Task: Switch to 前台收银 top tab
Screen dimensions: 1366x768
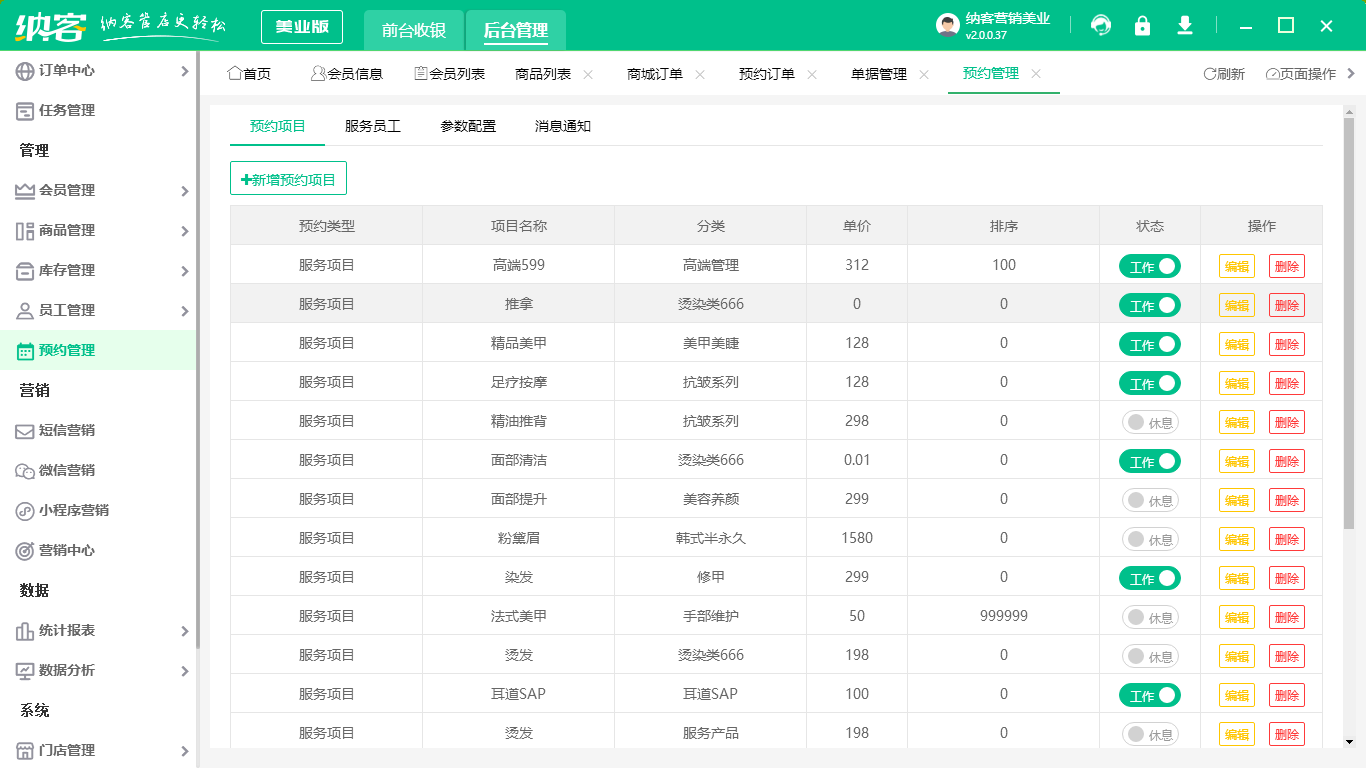Action: [414, 30]
